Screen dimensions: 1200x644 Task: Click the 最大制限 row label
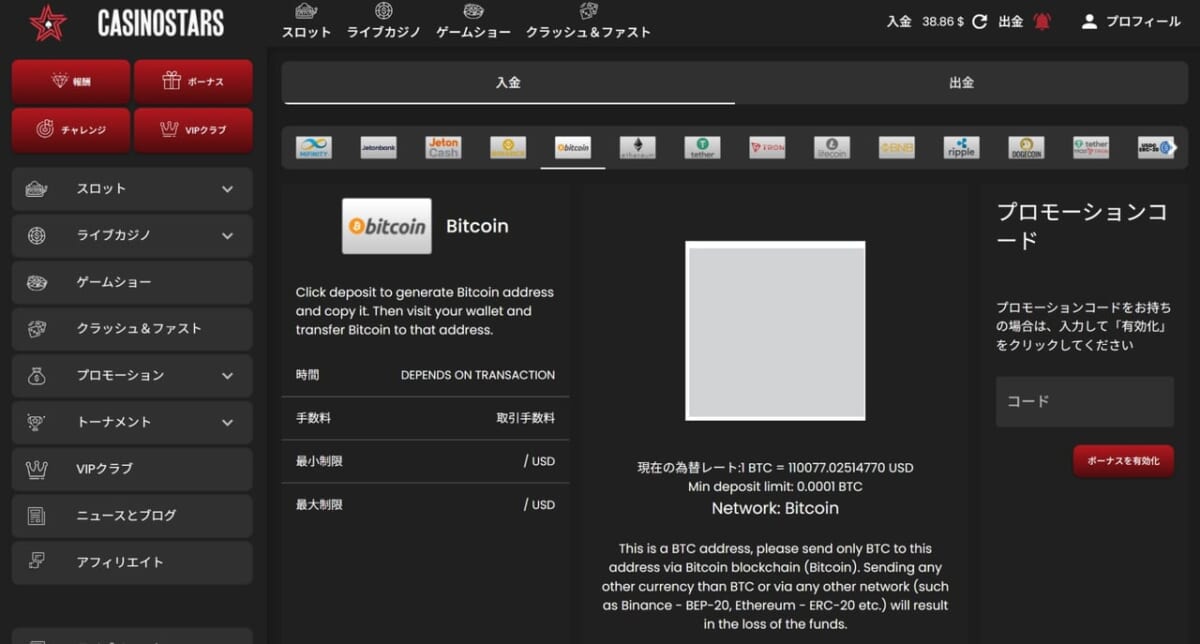[x=319, y=505]
